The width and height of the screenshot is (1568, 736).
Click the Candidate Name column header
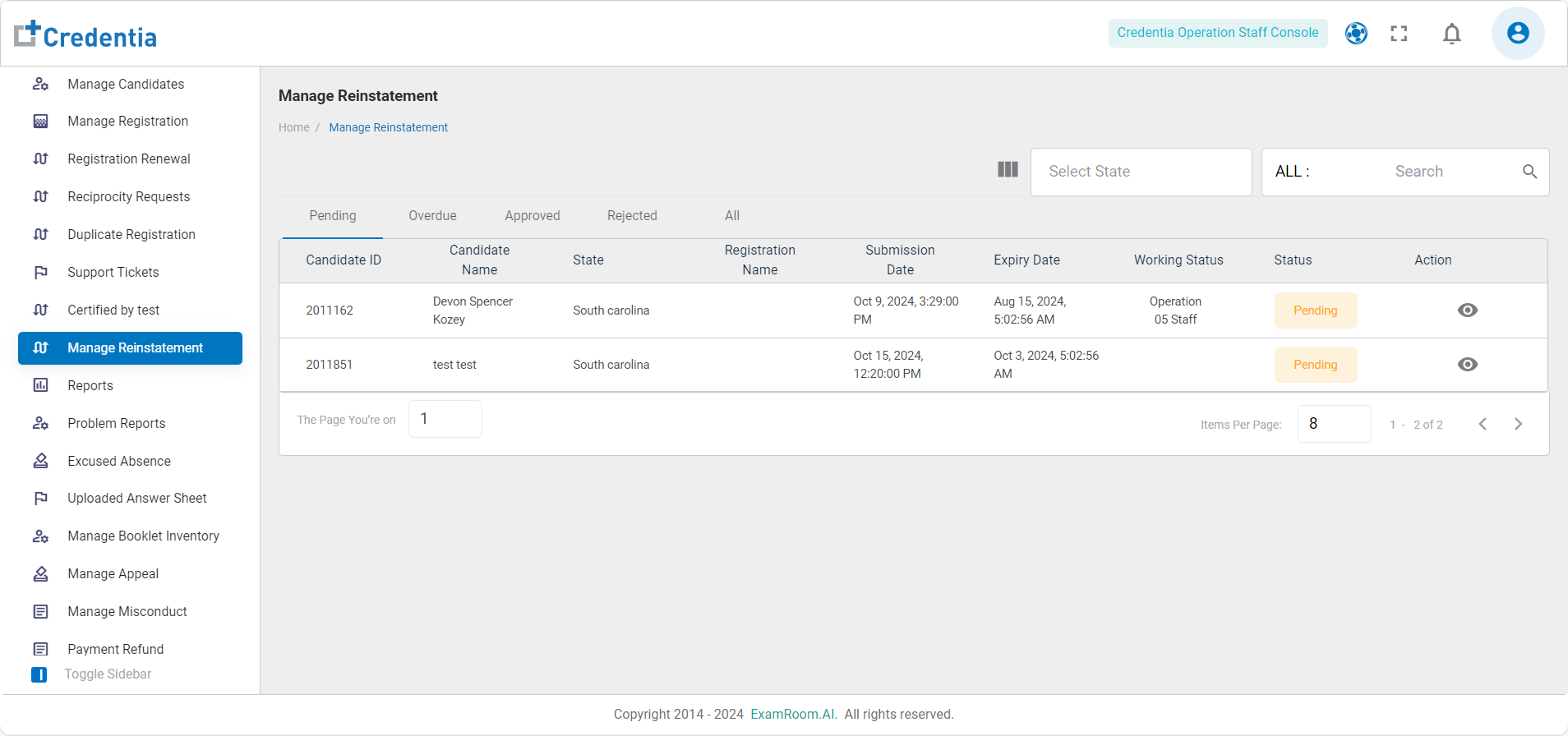tap(479, 260)
